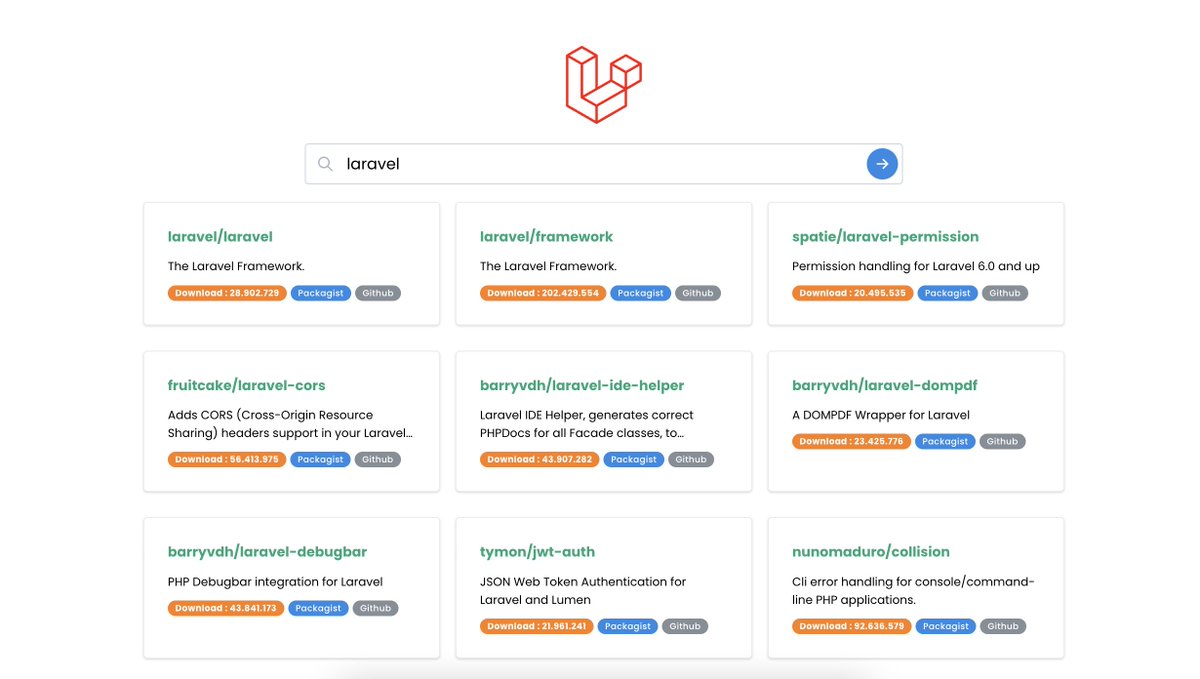
Task: Click Packagist badge on laravel-ide-helper card
Action: (633, 460)
